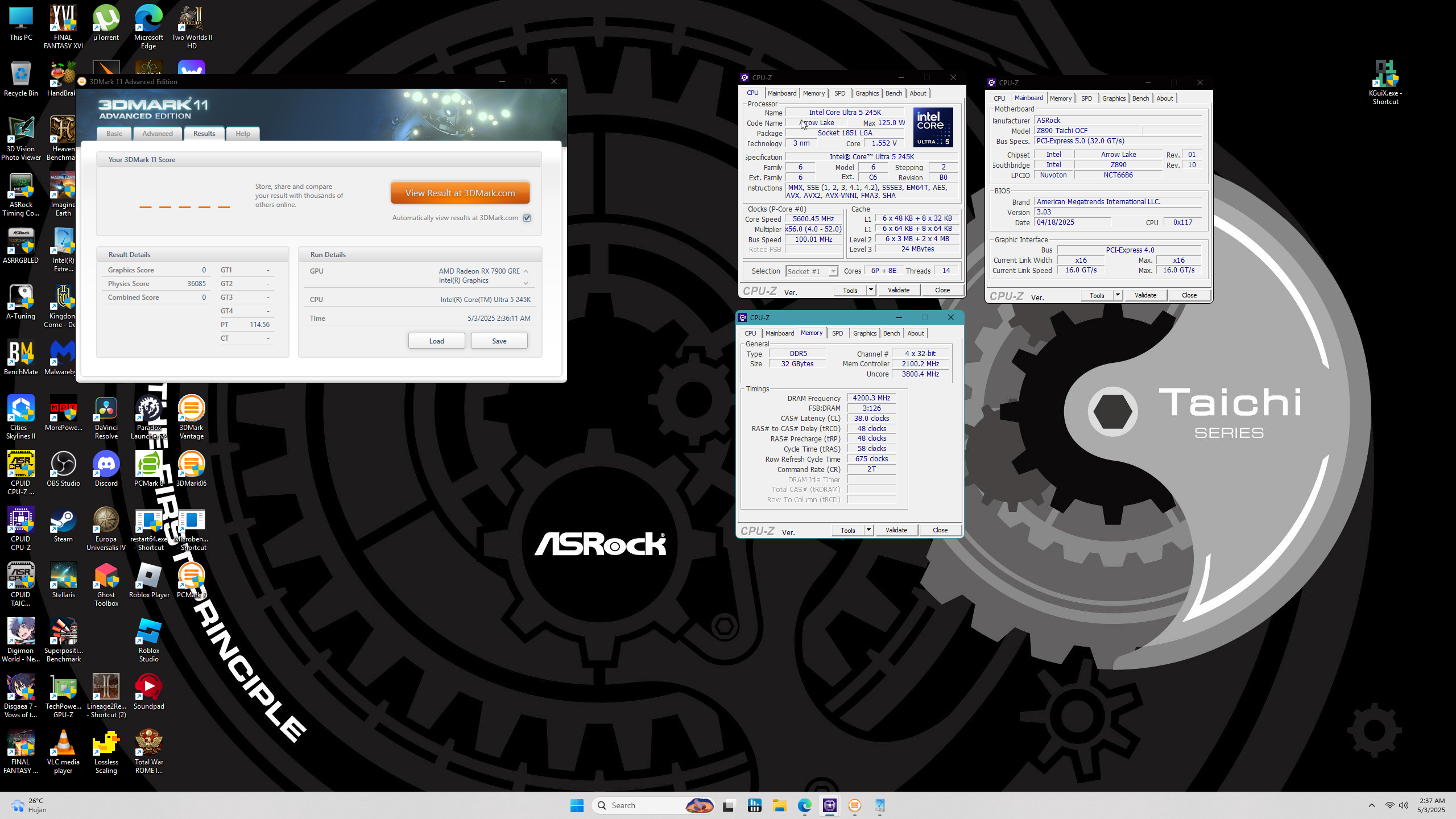This screenshot has height=819, width=1456.
Task: Expand Tools dropdown arrow in Mainboard window
Action: tap(1117, 295)
